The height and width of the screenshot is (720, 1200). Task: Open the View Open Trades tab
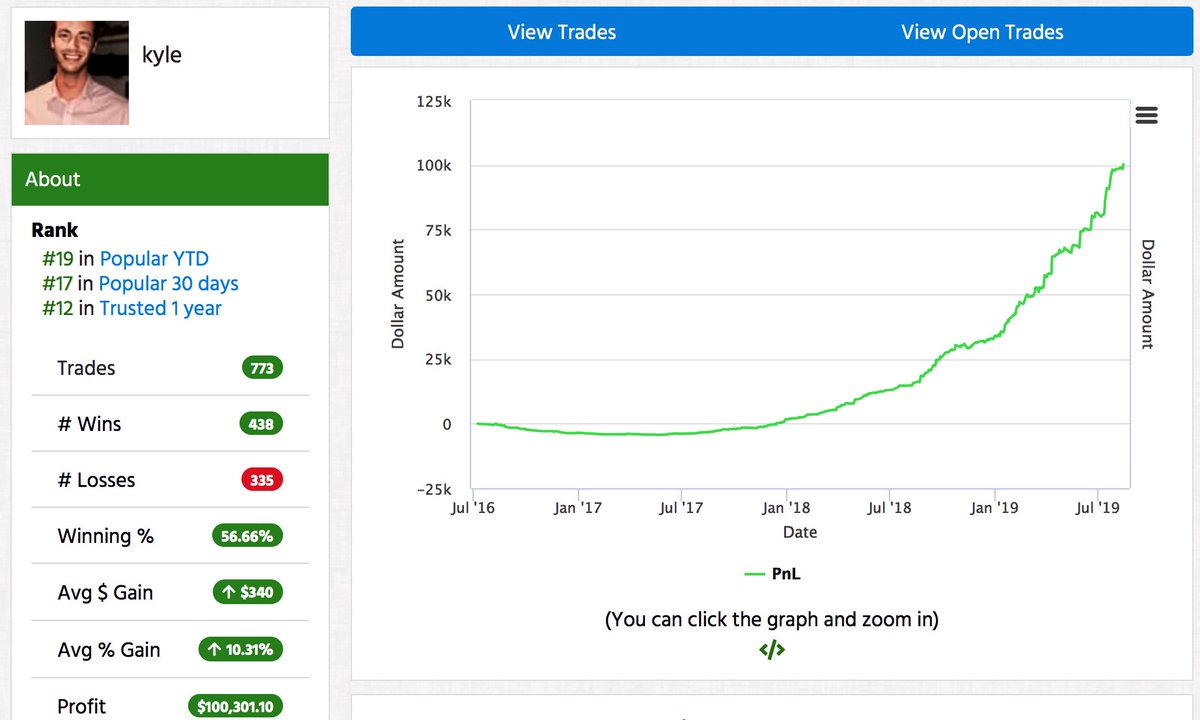pyautogui.click(x=982, y=32)
